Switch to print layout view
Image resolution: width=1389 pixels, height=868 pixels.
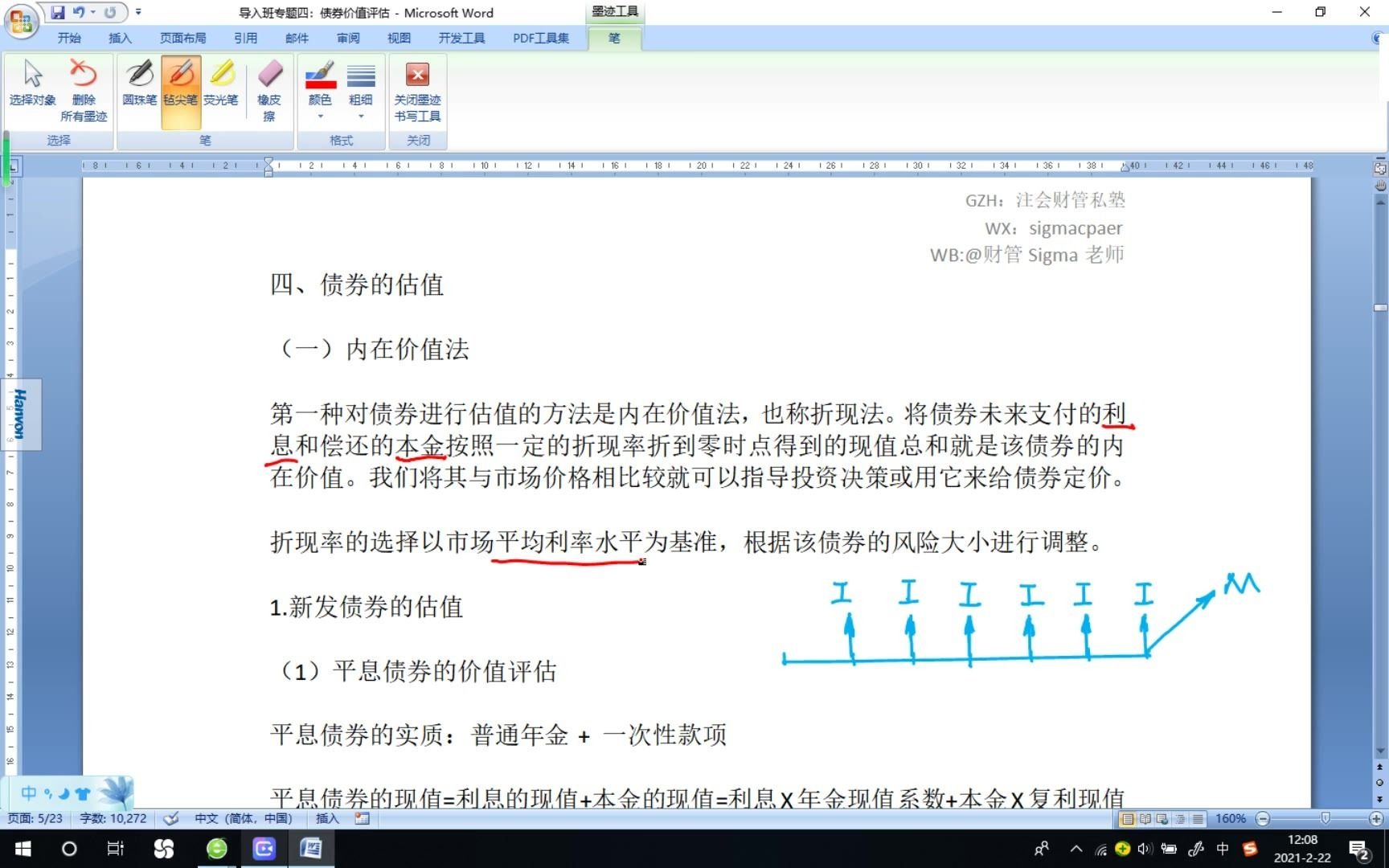(1128, 819)
